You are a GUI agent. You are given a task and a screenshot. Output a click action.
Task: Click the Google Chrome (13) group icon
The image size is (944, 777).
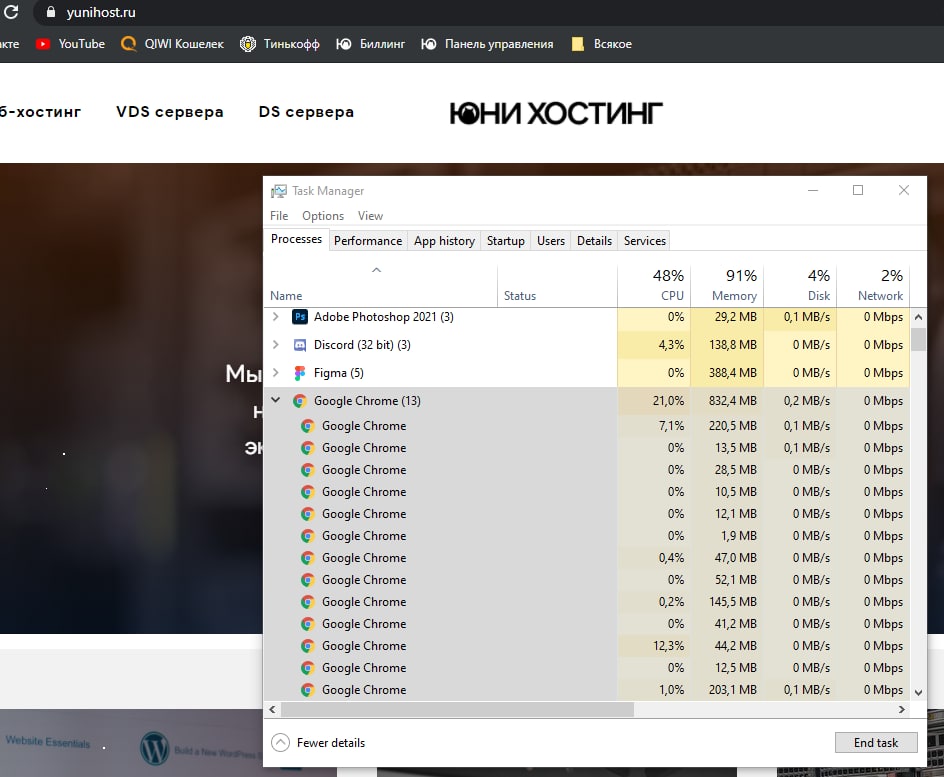[x=300, y=401]
